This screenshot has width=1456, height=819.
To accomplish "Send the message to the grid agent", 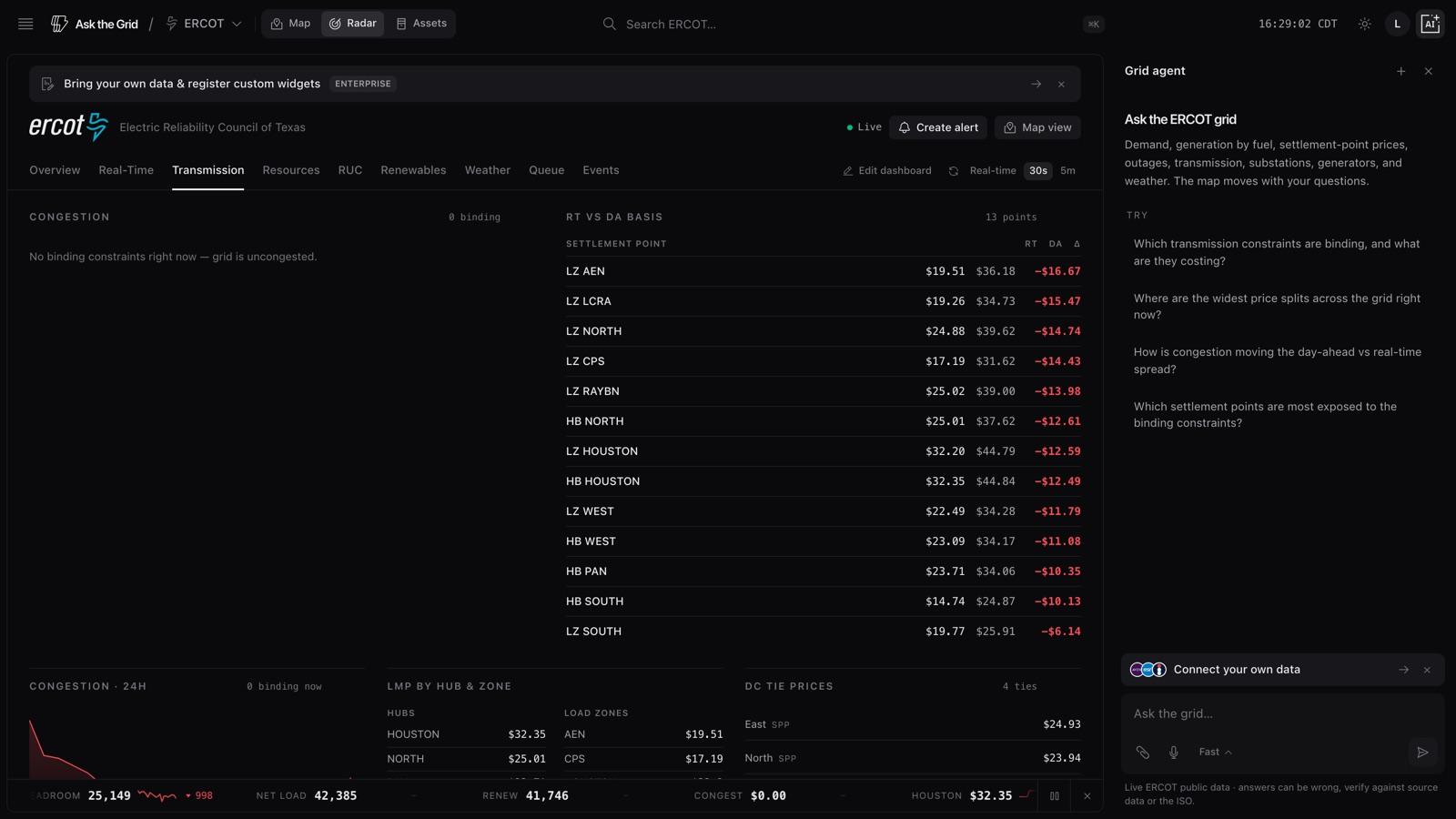I will 1422,752.
